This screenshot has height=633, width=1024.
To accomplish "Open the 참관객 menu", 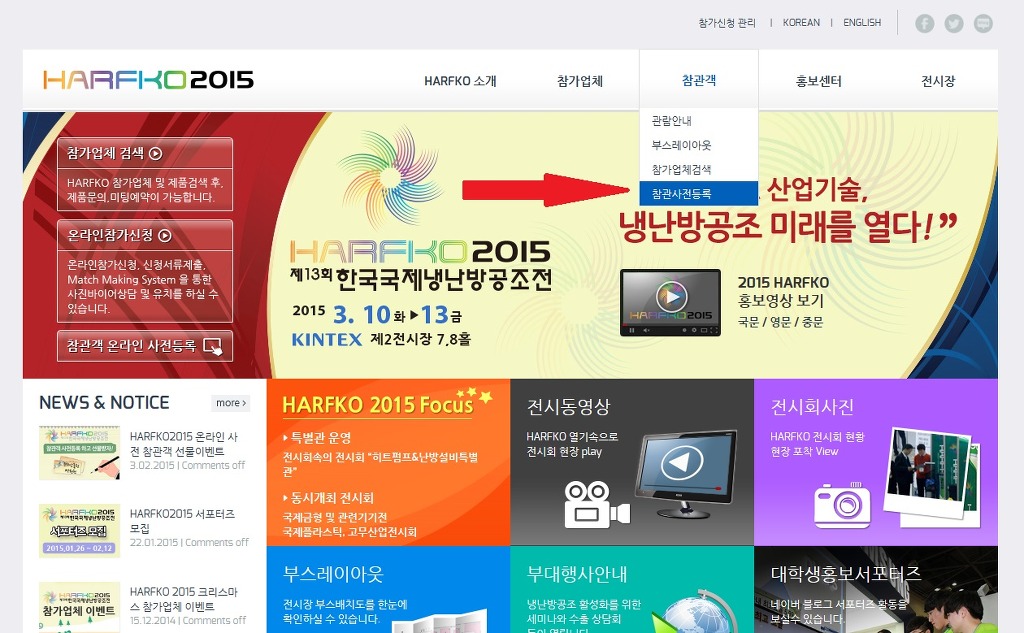I will pos(699,80).
